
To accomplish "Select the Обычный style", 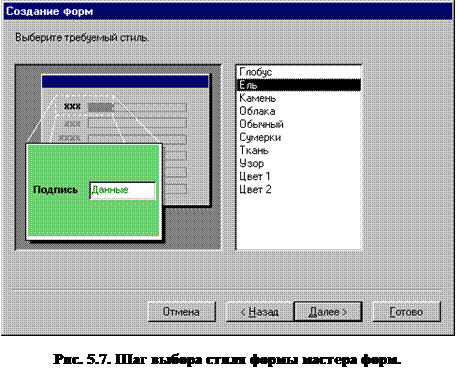I will tap(298, 124).
